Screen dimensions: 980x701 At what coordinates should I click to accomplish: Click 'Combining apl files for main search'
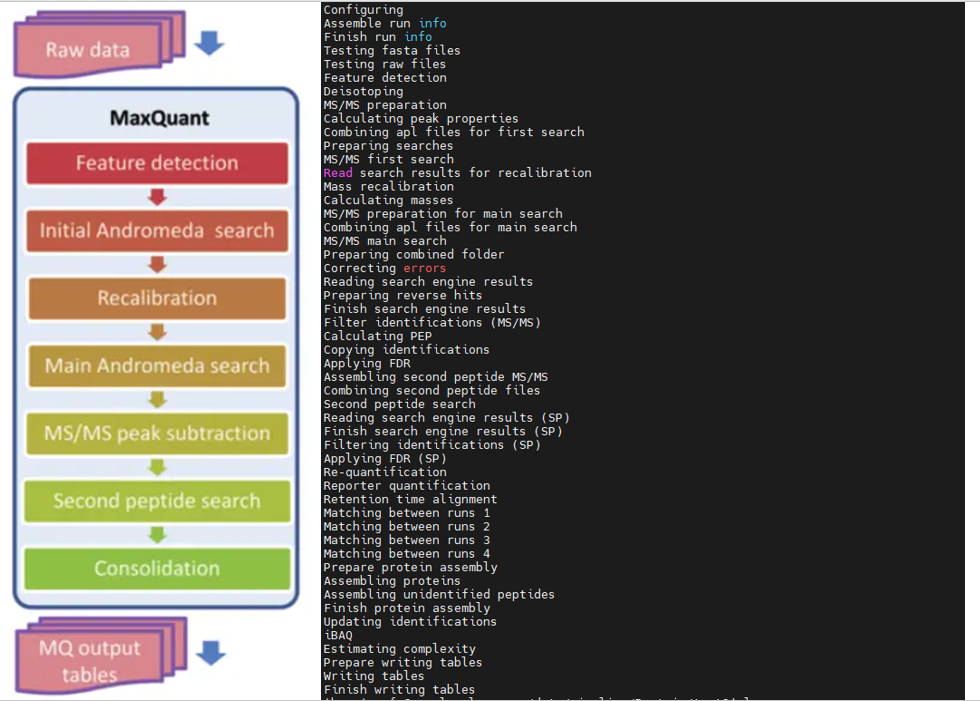(450, 227)
